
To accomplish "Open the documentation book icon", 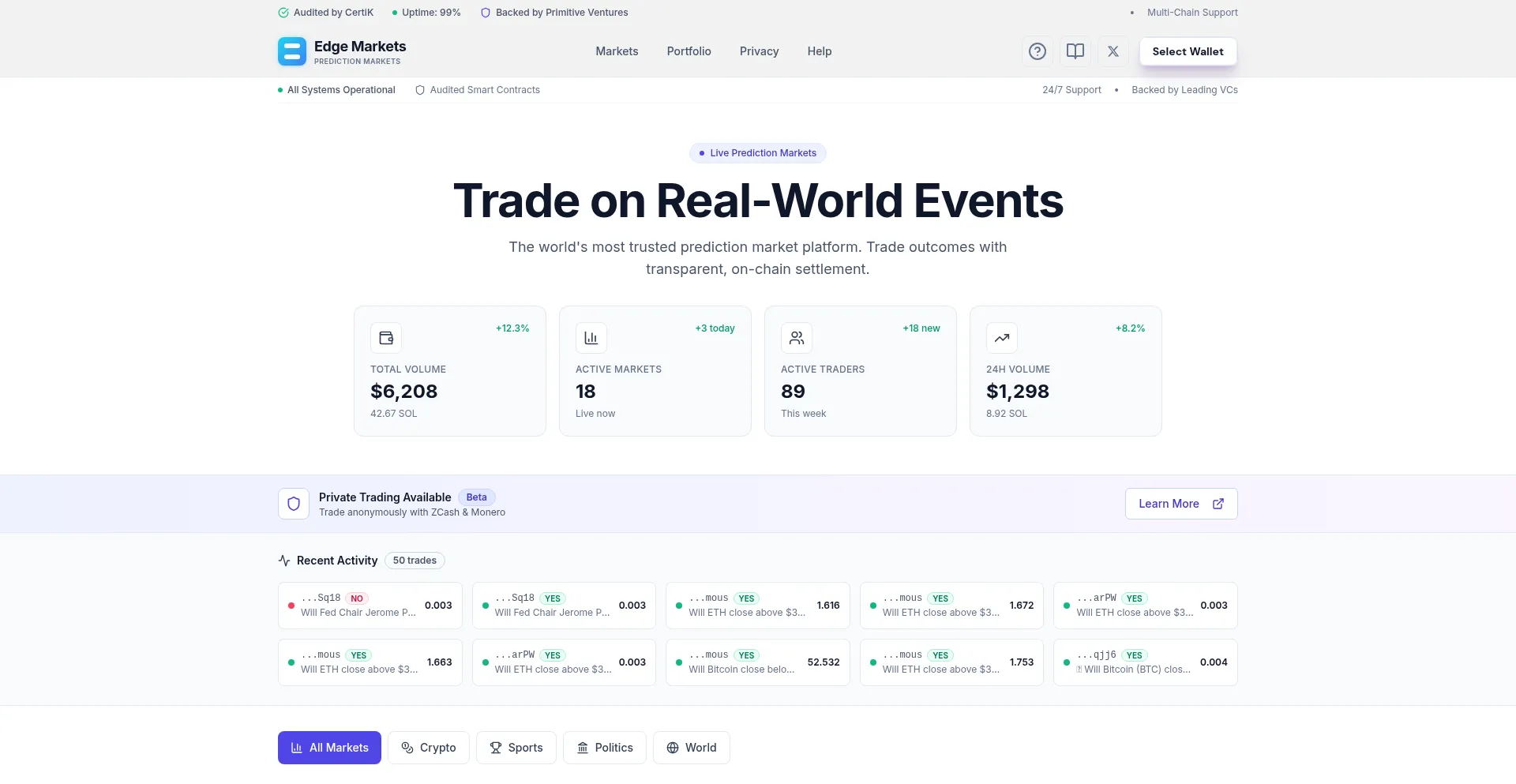I will click(x=1075, y=51).
